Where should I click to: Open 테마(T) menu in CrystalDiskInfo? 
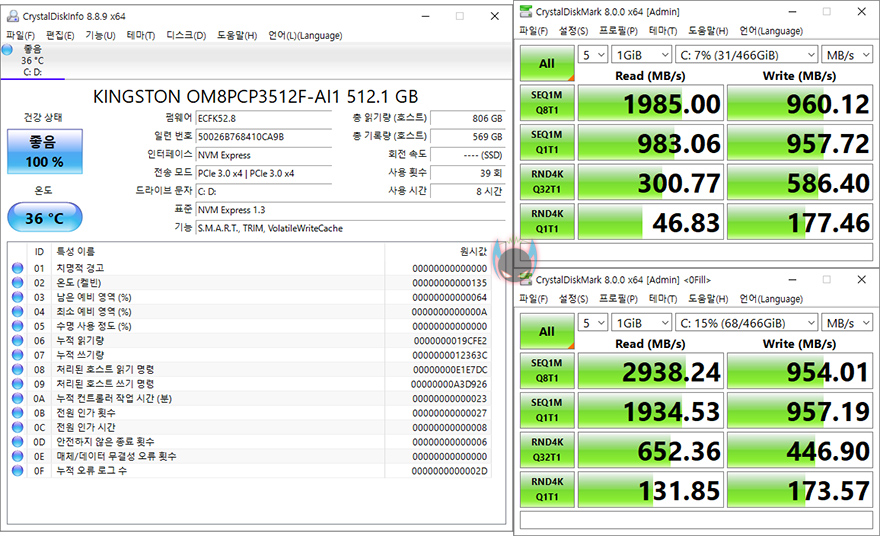tap(140, 35)
